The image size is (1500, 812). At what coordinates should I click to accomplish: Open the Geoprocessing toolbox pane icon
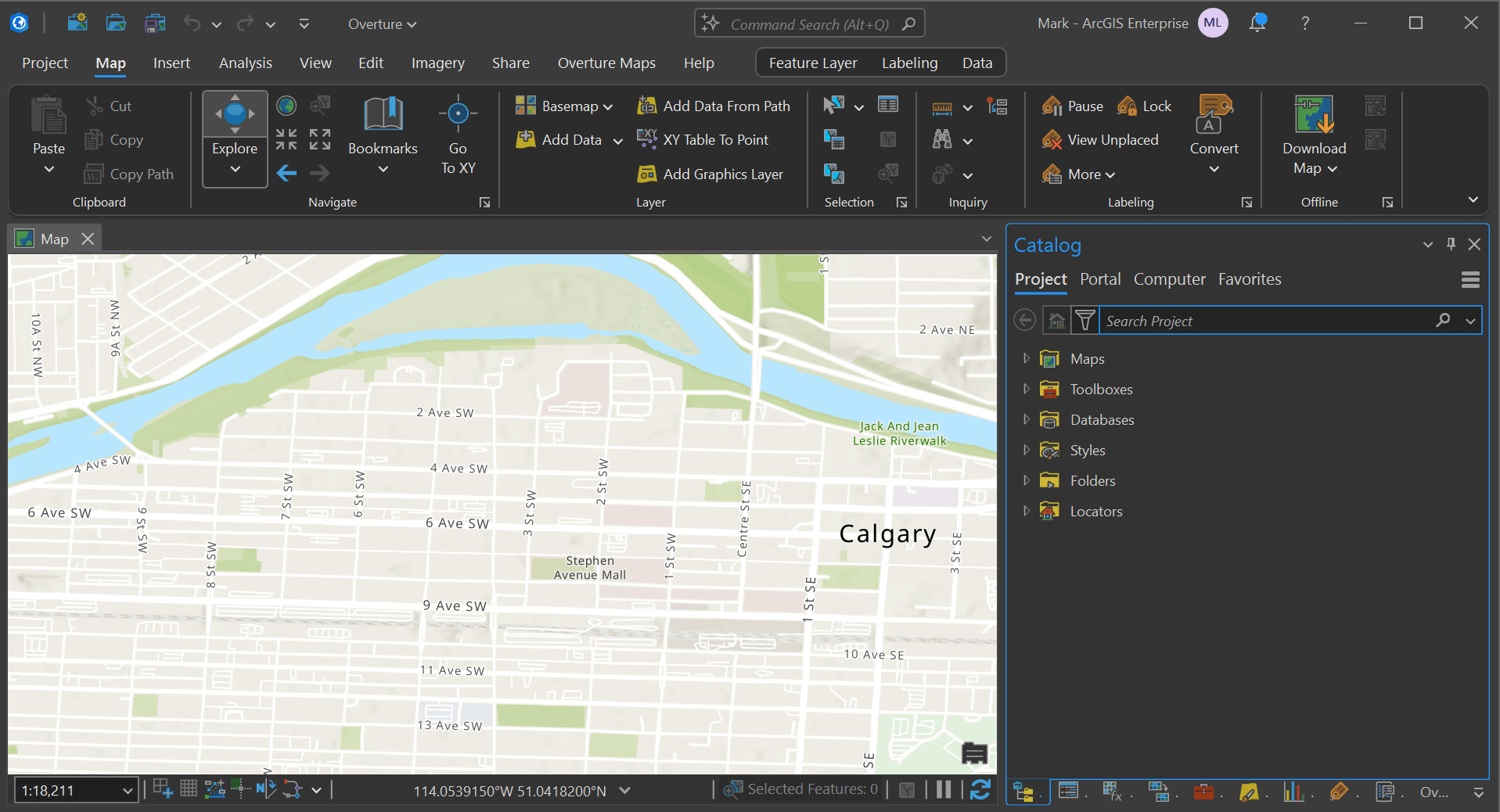1203,792
